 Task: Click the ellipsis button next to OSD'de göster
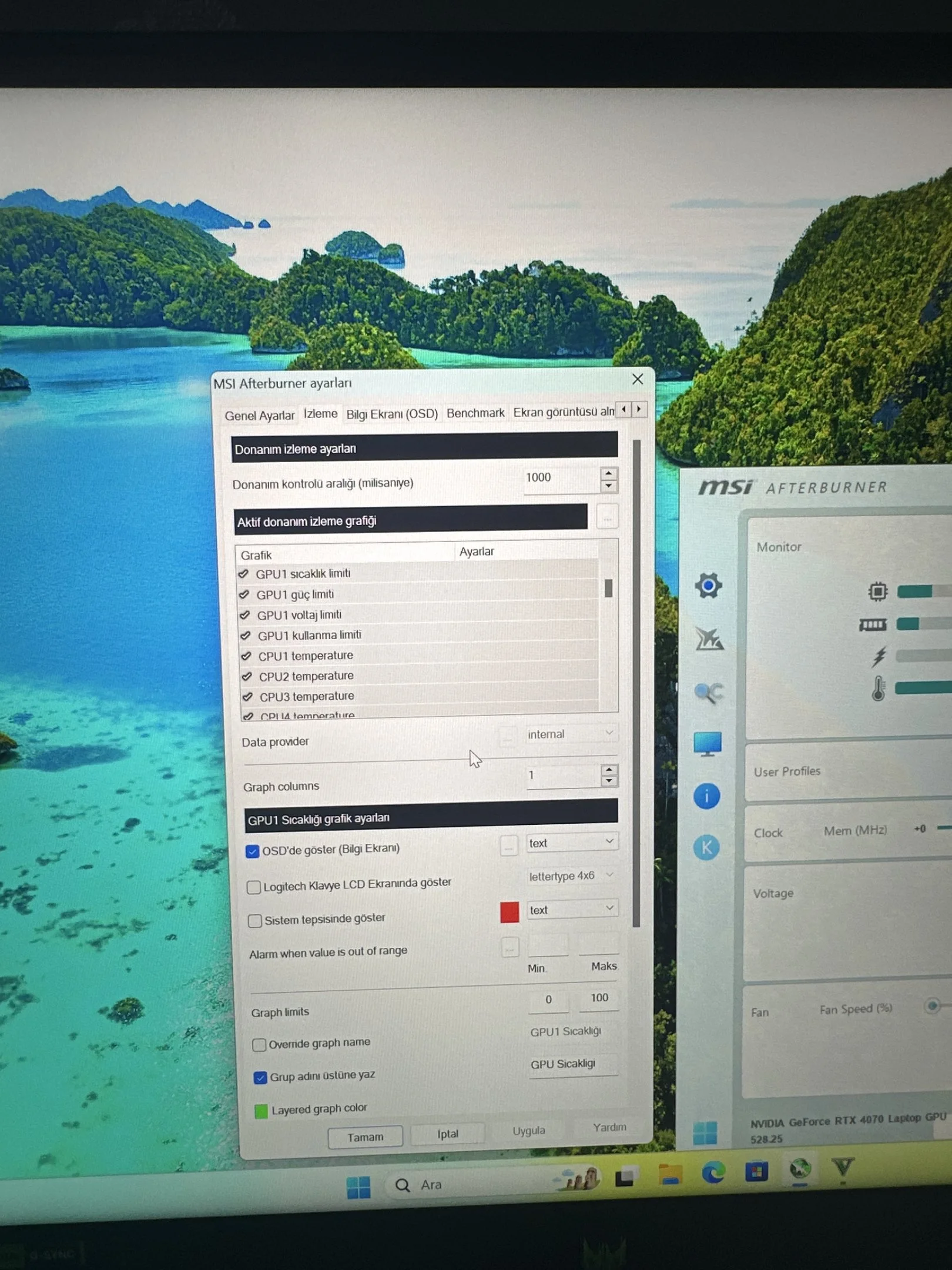(x=508, y=846)
